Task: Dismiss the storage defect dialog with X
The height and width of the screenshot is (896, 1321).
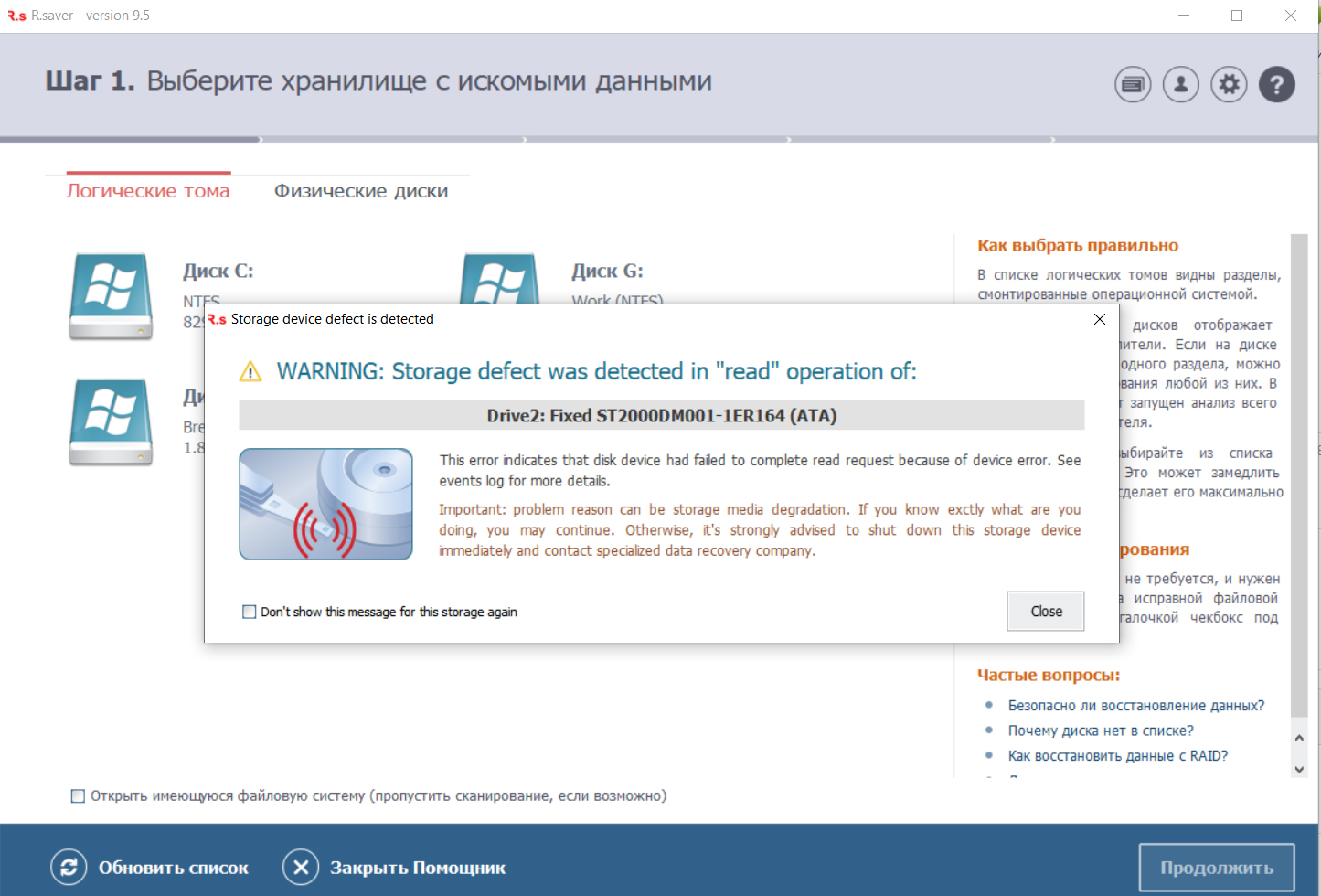Action: point(1100,319)
